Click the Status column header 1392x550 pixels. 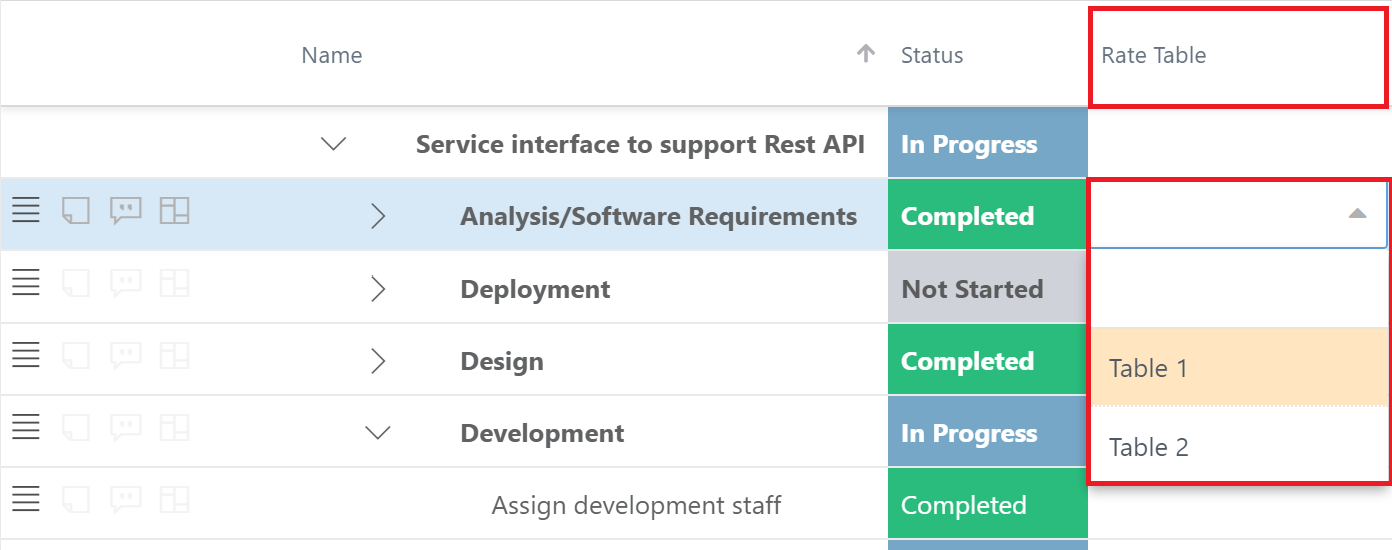[932, 55]
